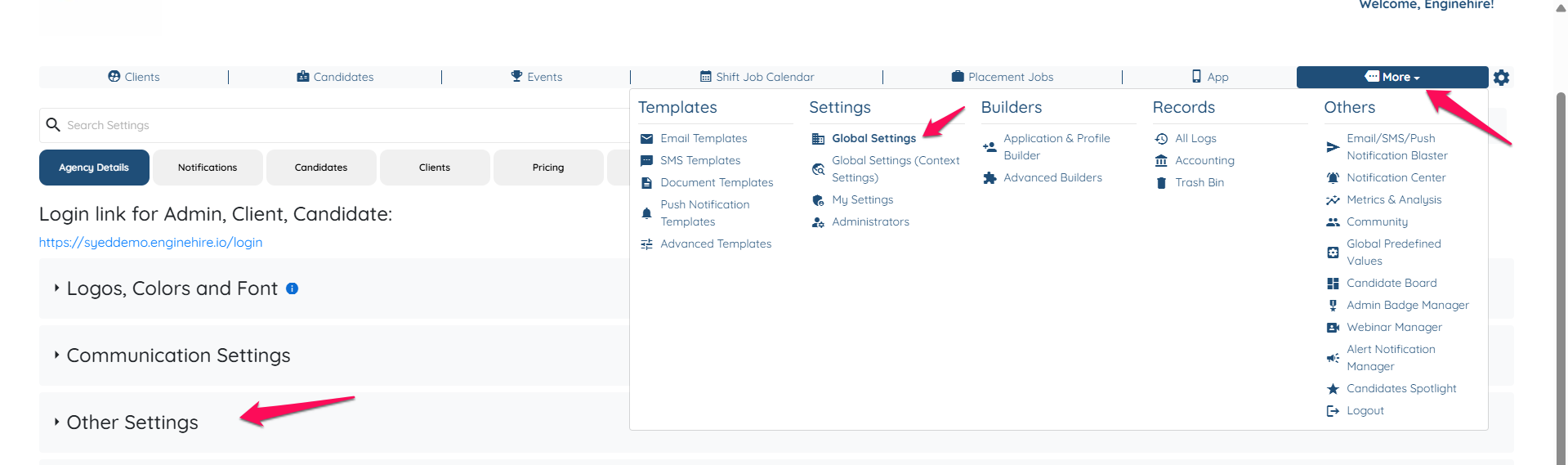
Task: Click the Trash Bin icon
Action: point(1161,183)
